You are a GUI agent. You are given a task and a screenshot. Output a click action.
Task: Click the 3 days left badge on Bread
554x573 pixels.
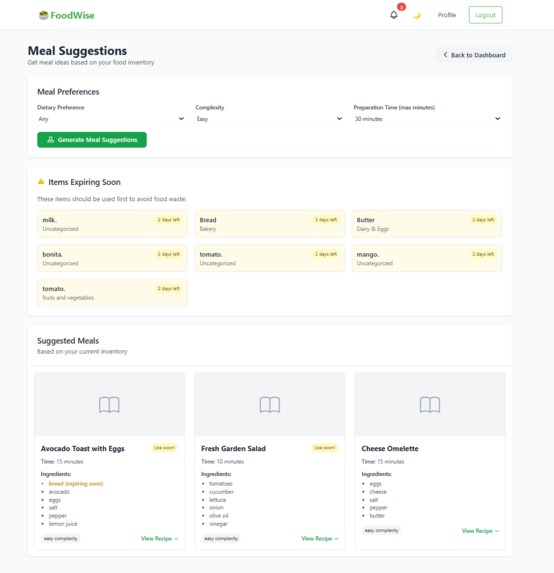click(326, 220)
